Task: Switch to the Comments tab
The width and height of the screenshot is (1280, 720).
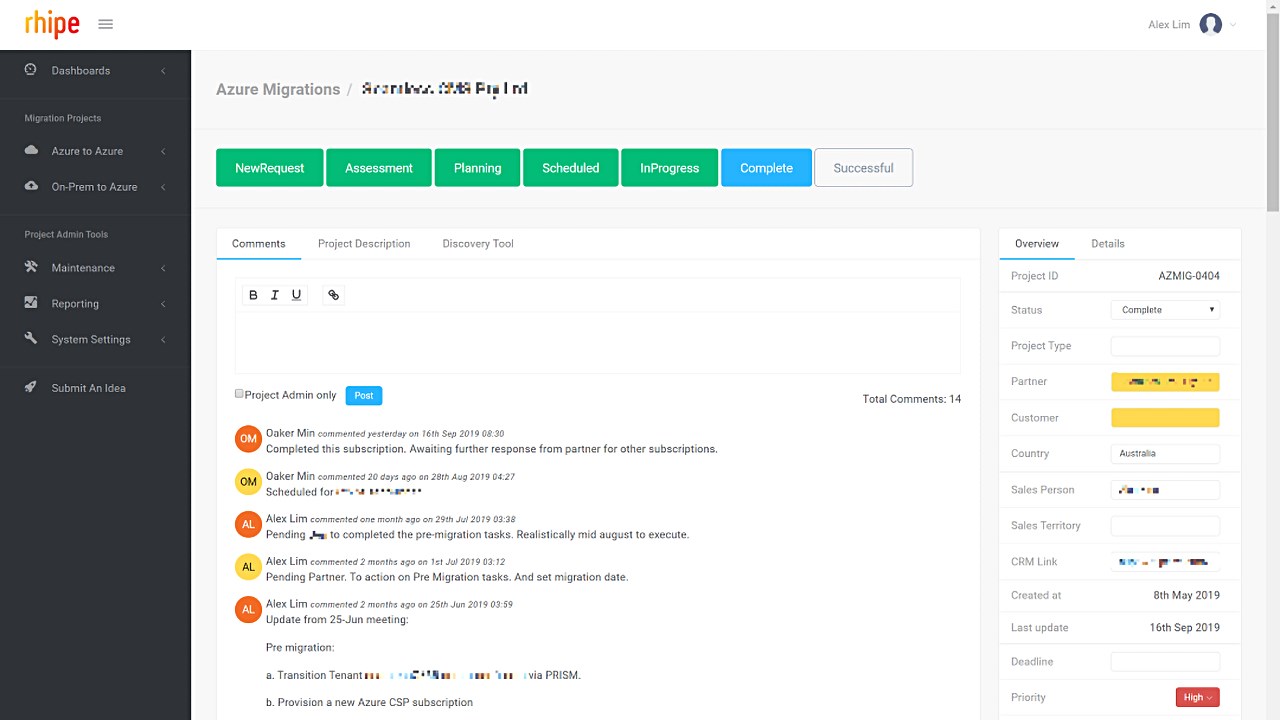Action: 259,243
